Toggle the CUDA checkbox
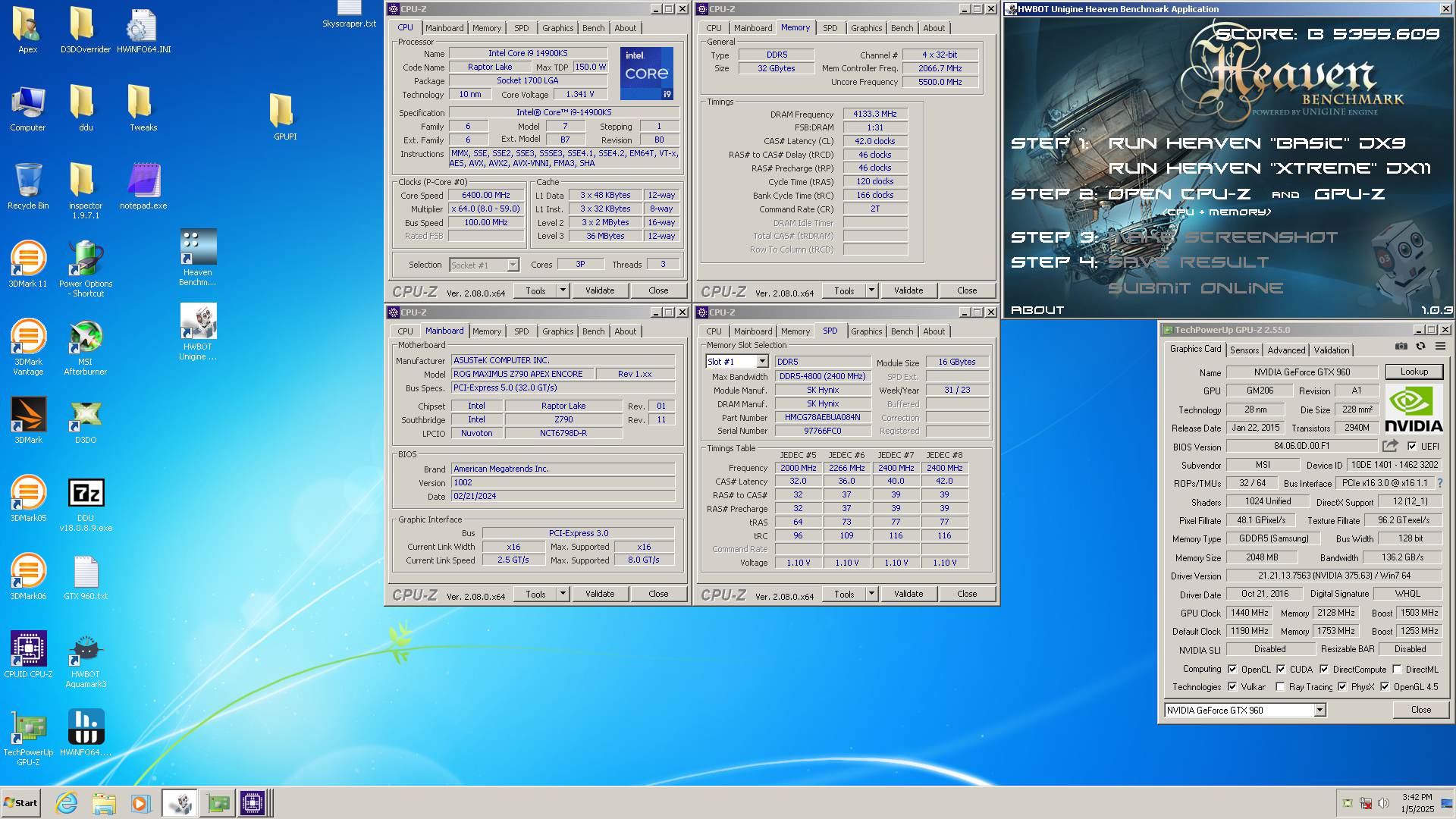 click(x=1281, y=670)
